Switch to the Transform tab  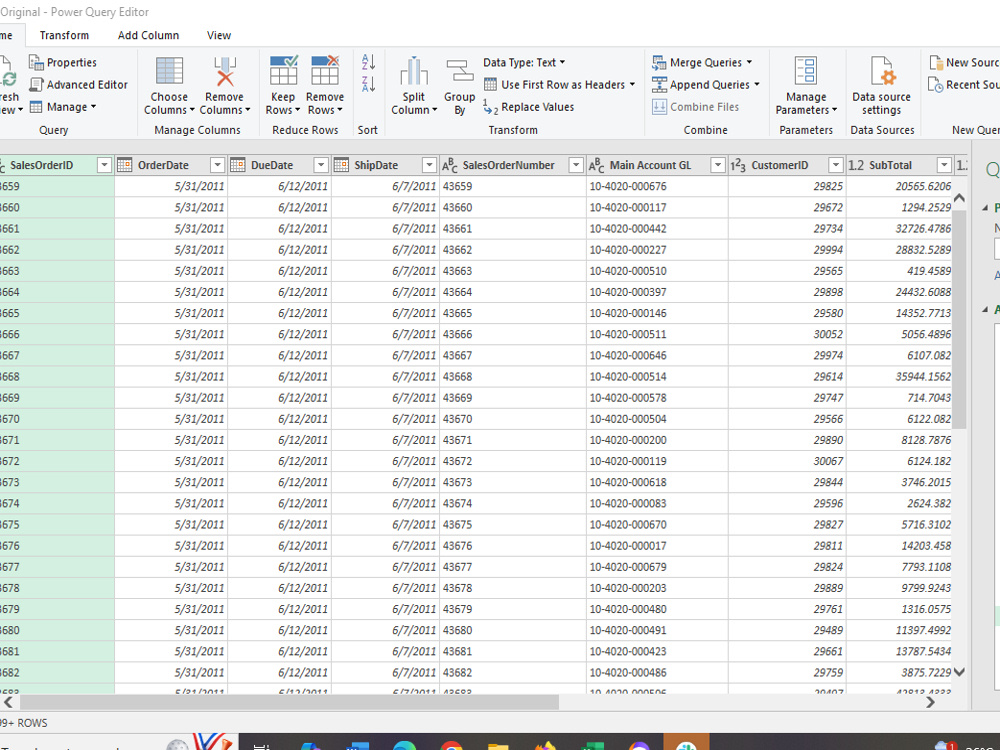click(64, 36)
